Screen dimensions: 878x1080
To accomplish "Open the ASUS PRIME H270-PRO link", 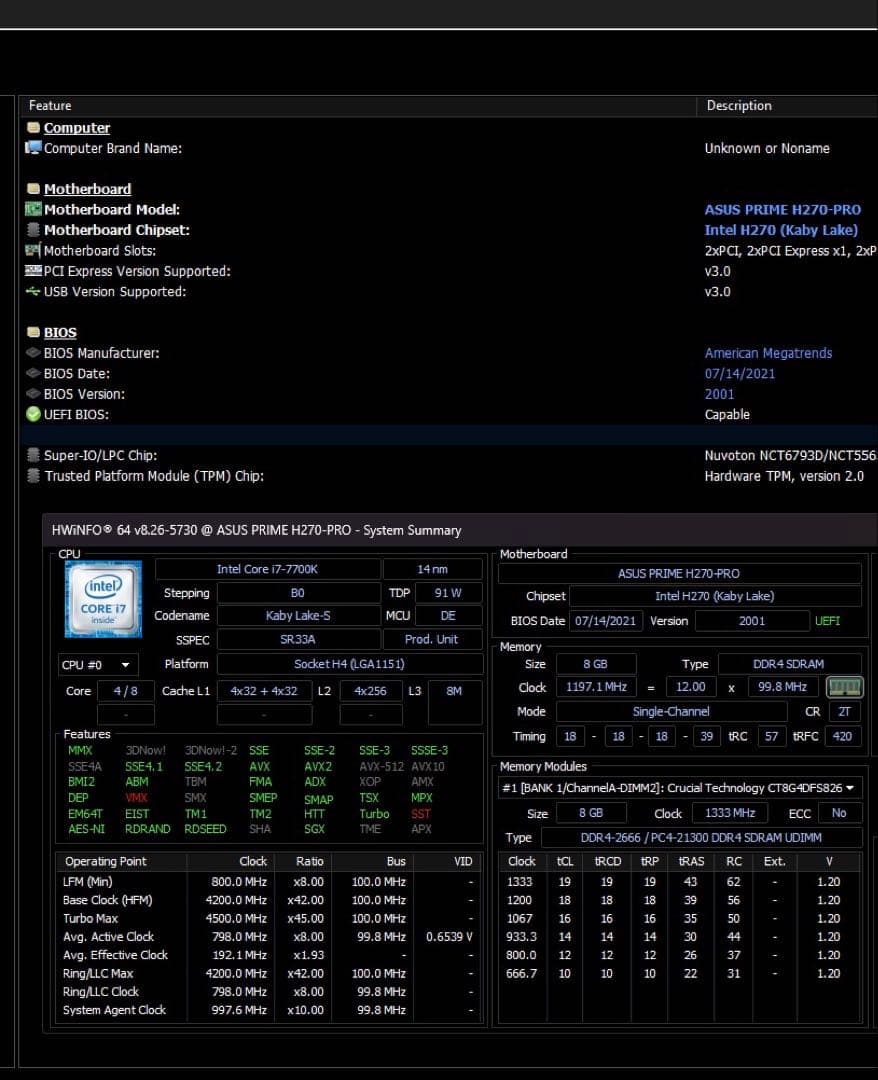I will point(783,209).
